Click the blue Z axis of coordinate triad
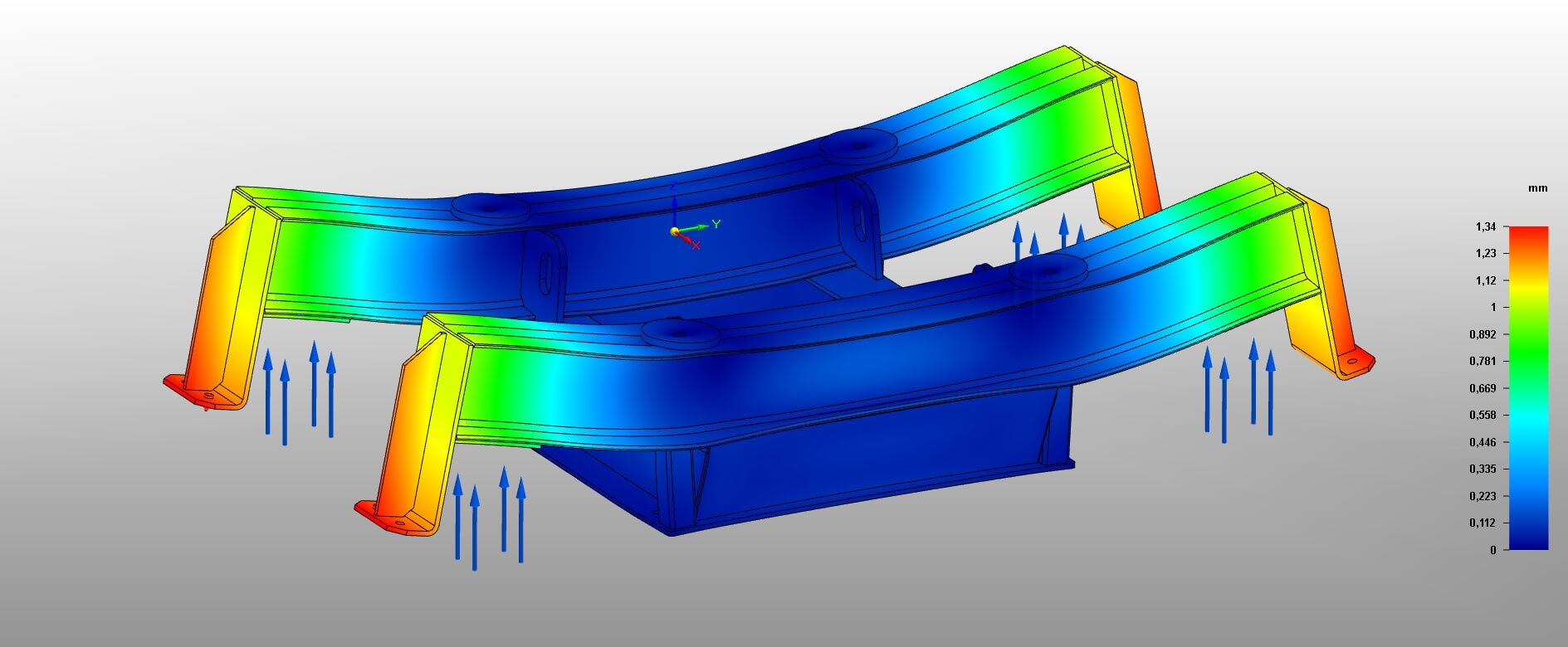This screenshot has width=1568, height=647. [674, 206]
